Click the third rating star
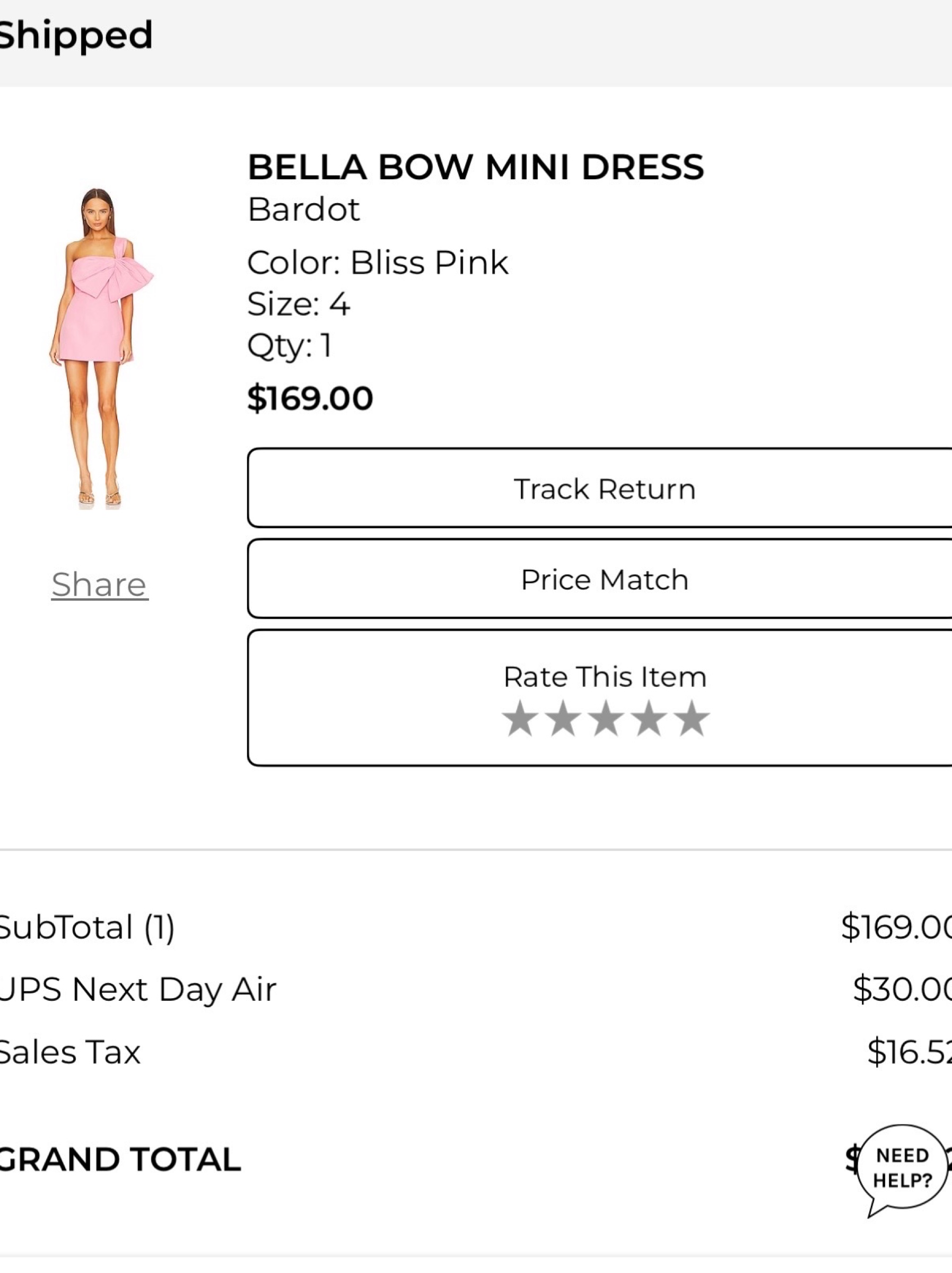The width and height of the screenshot is (952, 1273). click(606, 718)
